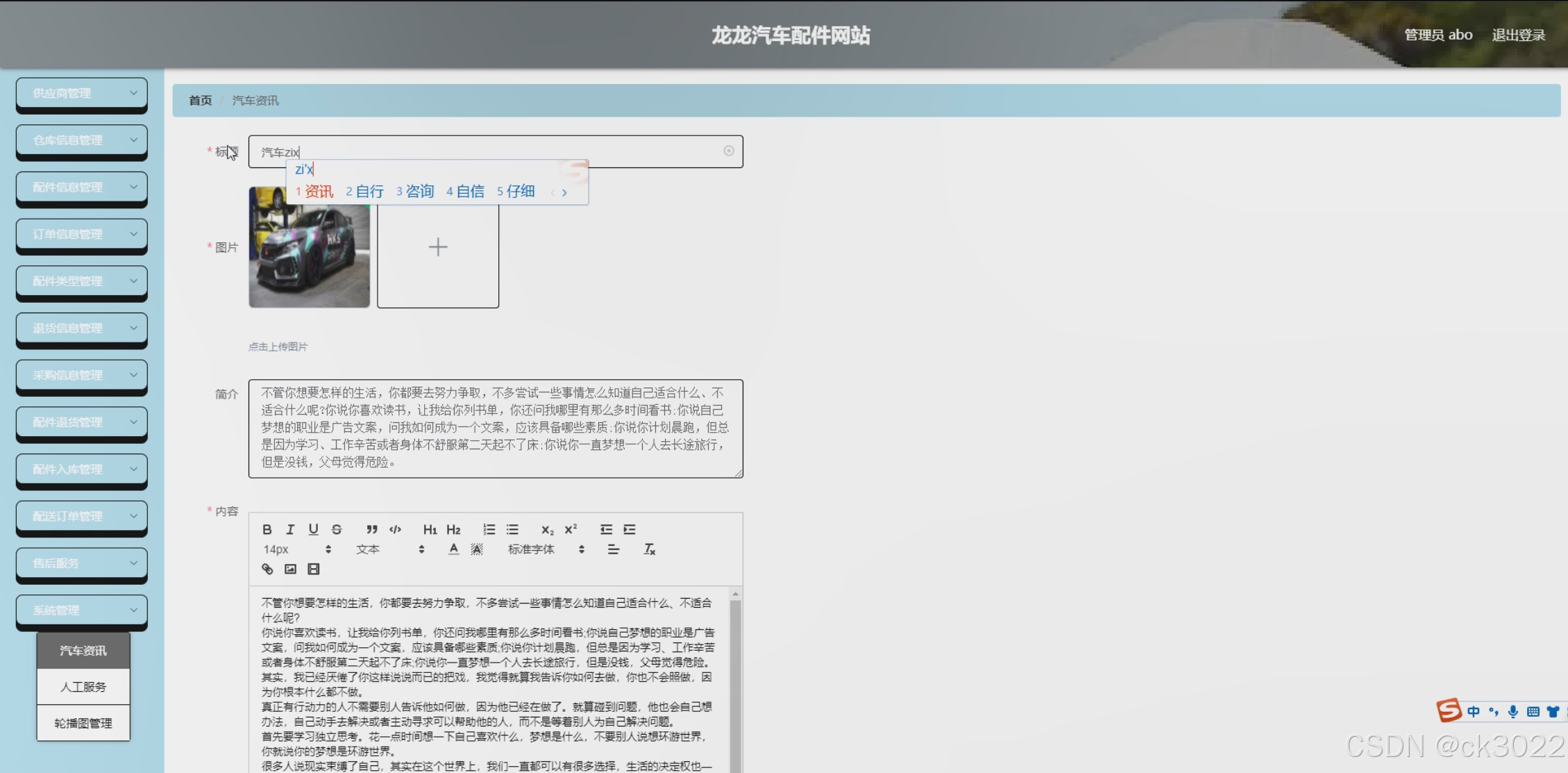Screen dimensions: 1568x773
Task: Open the text color picker
Action: [x=453, y=549]
